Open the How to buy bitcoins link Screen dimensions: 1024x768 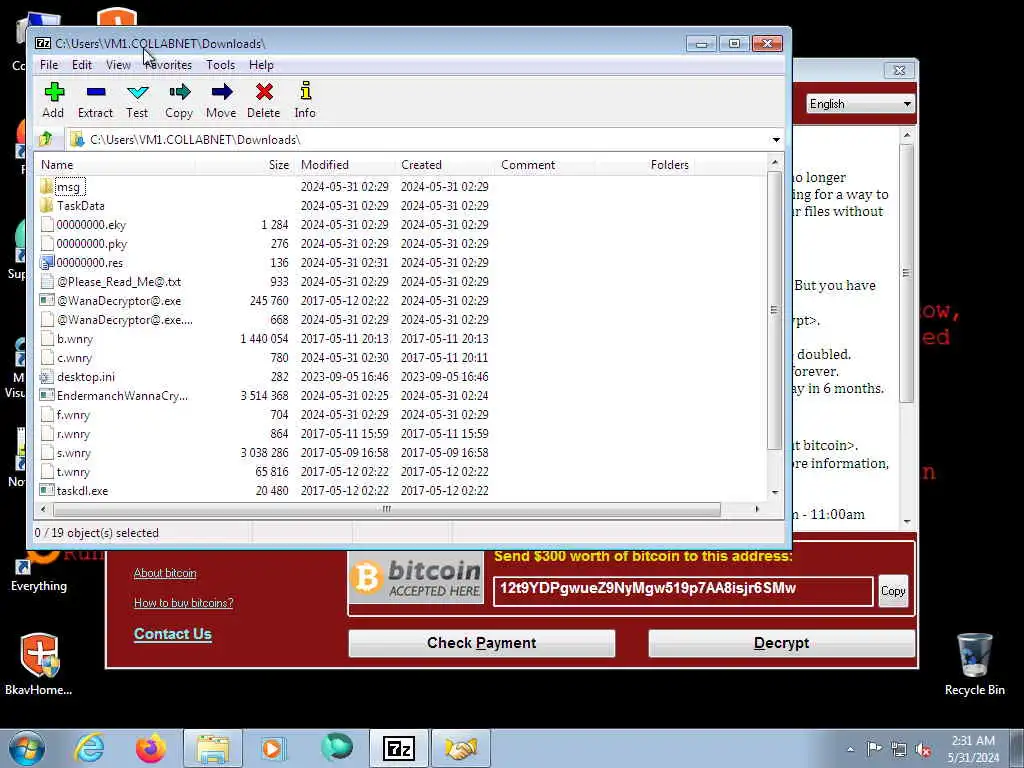(x=184, y=603)
